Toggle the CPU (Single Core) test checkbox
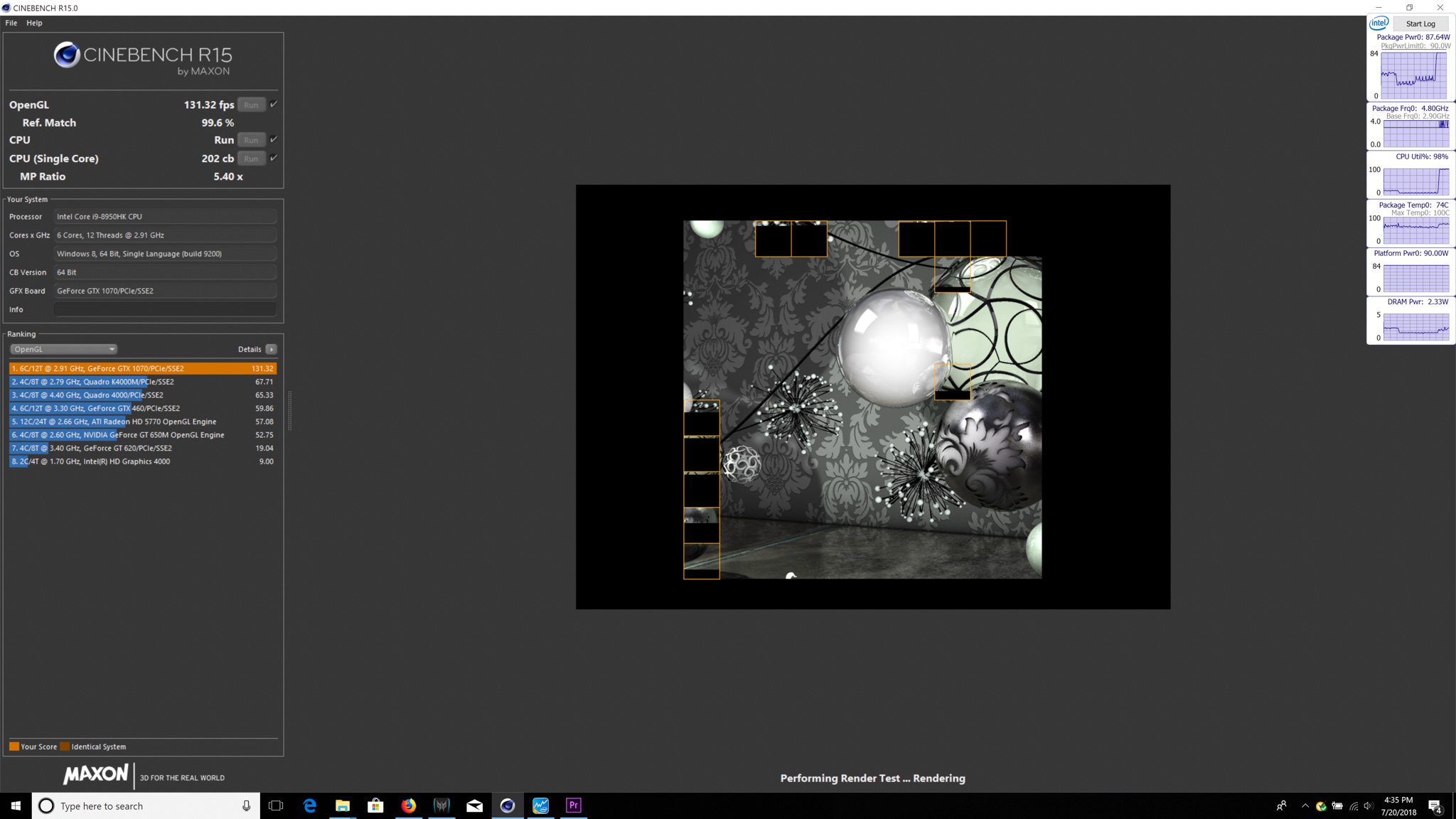 pos(274,158)
